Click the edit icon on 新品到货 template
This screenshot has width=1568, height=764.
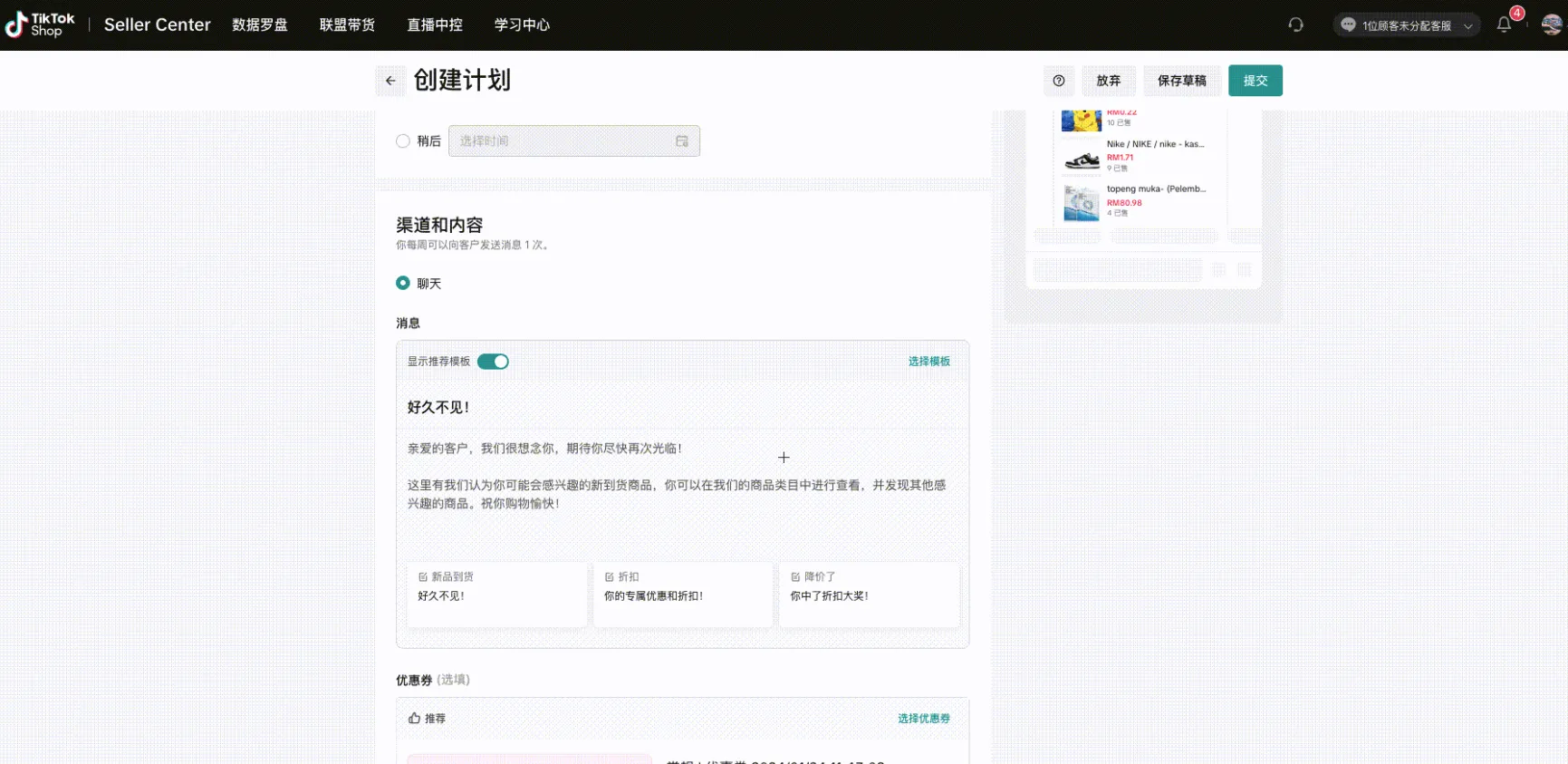[423, 577]
